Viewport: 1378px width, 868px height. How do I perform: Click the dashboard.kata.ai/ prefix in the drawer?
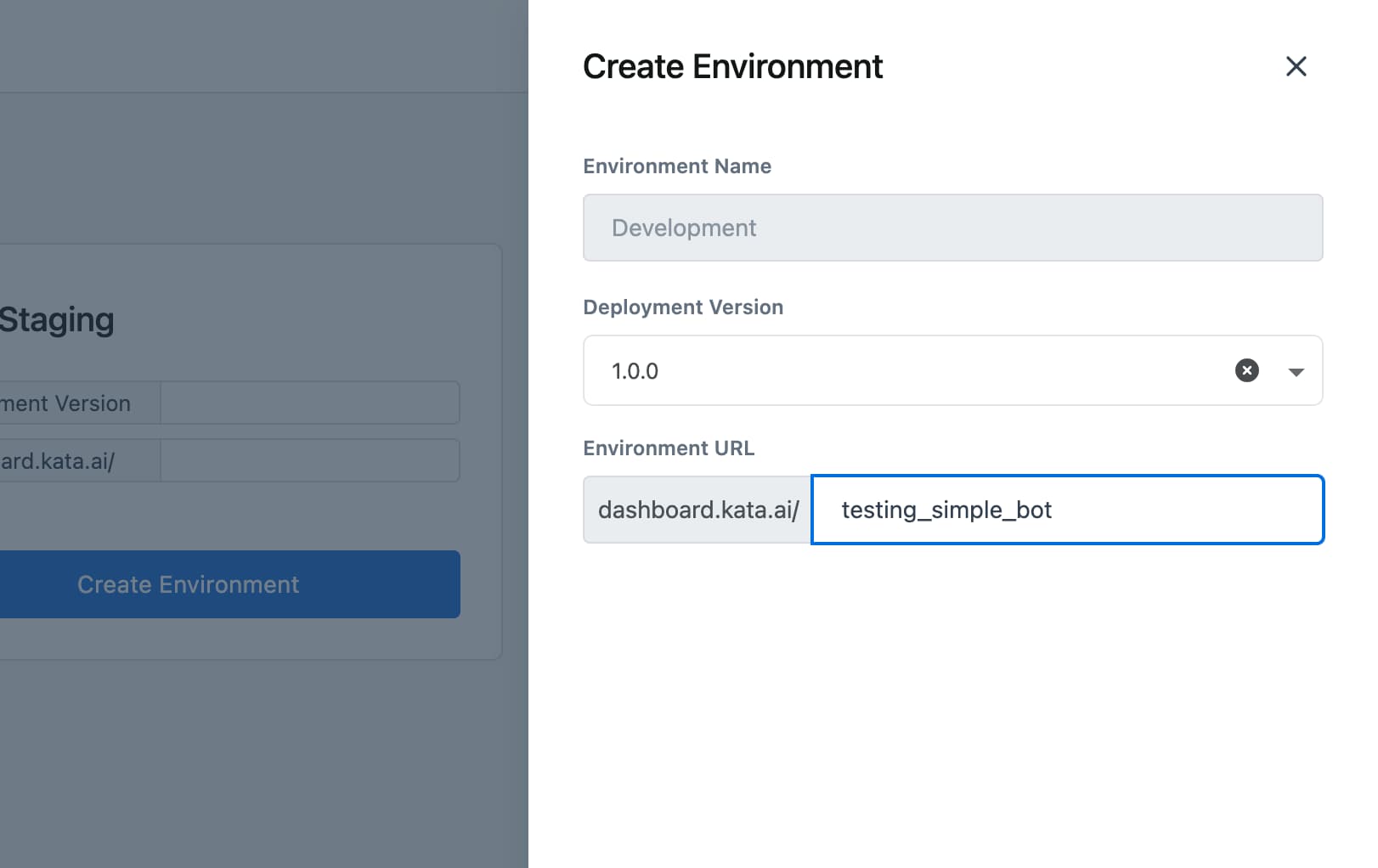(x=697, y=510)
